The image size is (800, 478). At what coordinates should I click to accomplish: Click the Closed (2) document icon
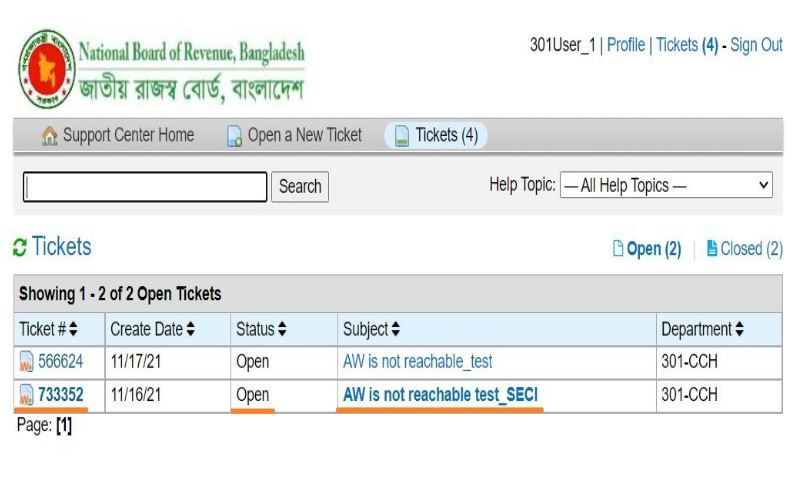point(712,249)
